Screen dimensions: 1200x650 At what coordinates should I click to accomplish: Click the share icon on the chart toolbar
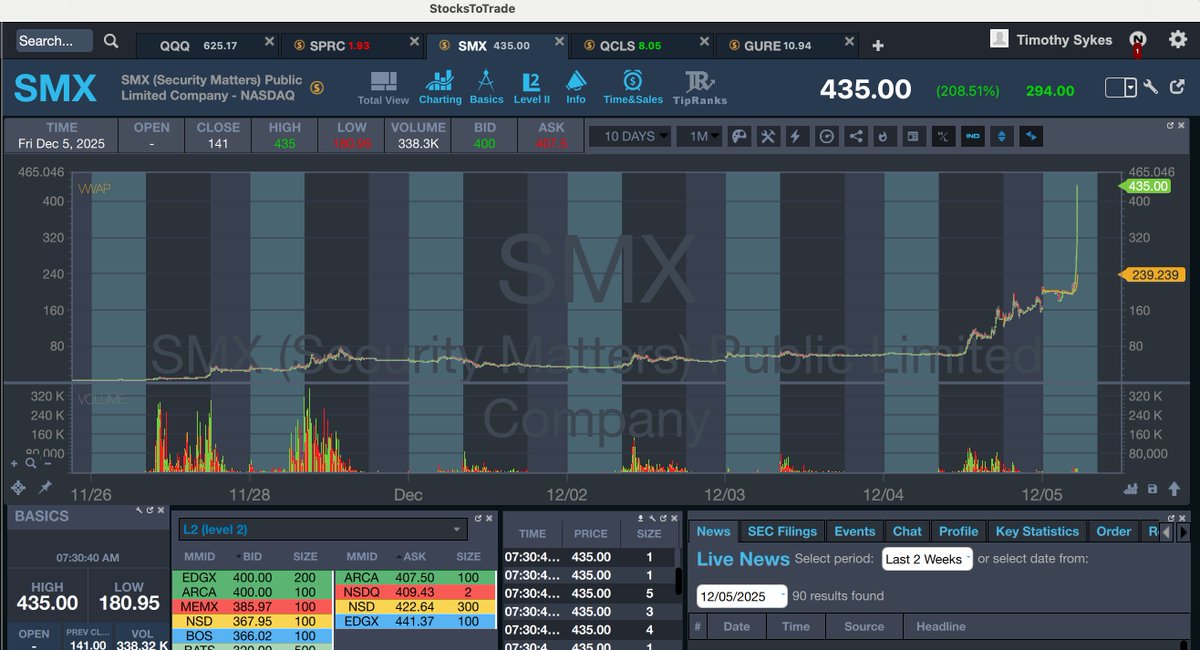point(855,135)
